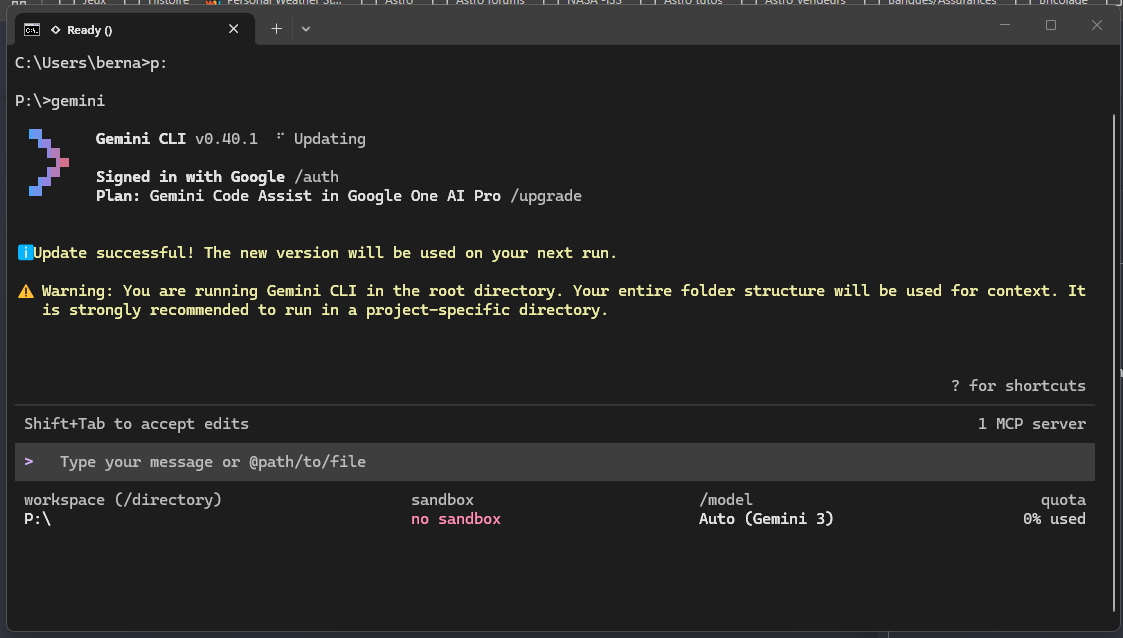1123x638 pixels.
Task: Click the '0% used' quota text
Action: click(1054, 519)
